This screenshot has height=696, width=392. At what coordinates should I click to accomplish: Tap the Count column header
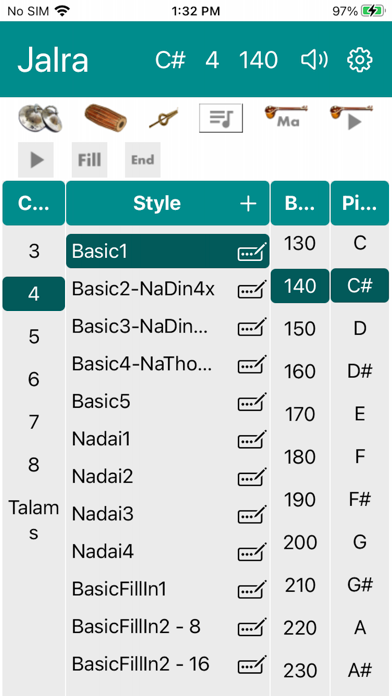point(34,203)
